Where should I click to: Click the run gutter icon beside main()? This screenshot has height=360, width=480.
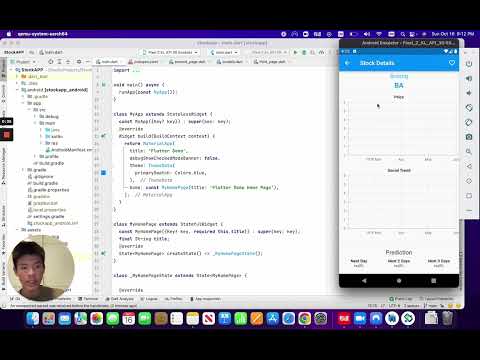coord(104,85)
